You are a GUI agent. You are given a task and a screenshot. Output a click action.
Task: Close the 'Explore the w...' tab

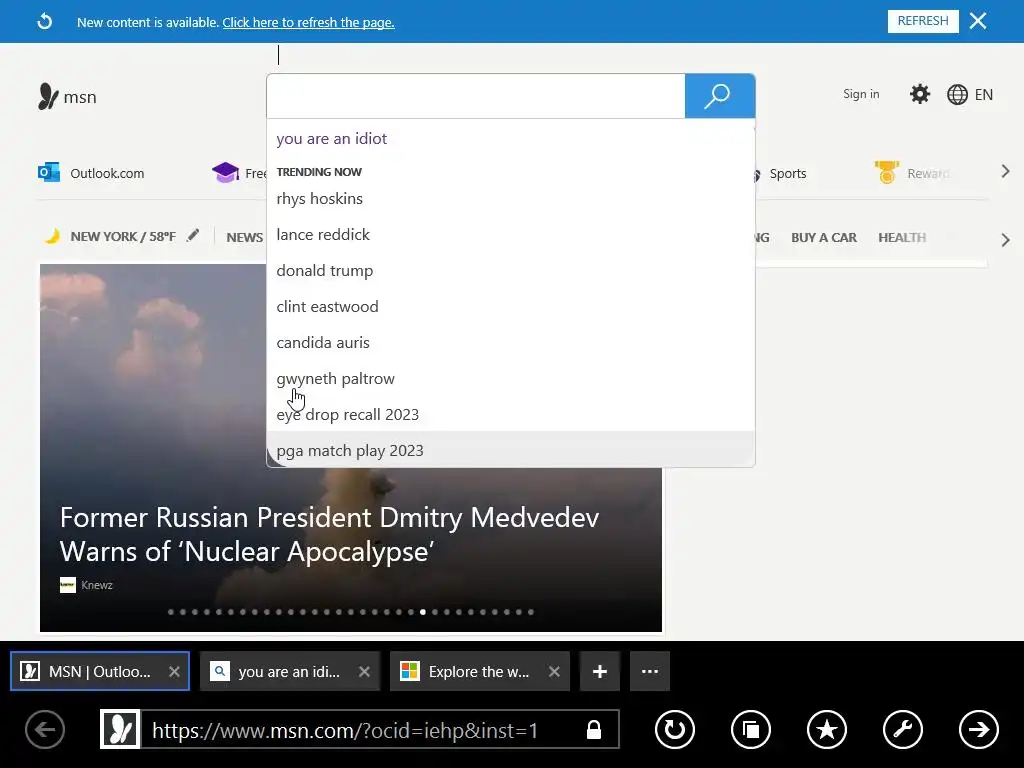pos(554,671)
